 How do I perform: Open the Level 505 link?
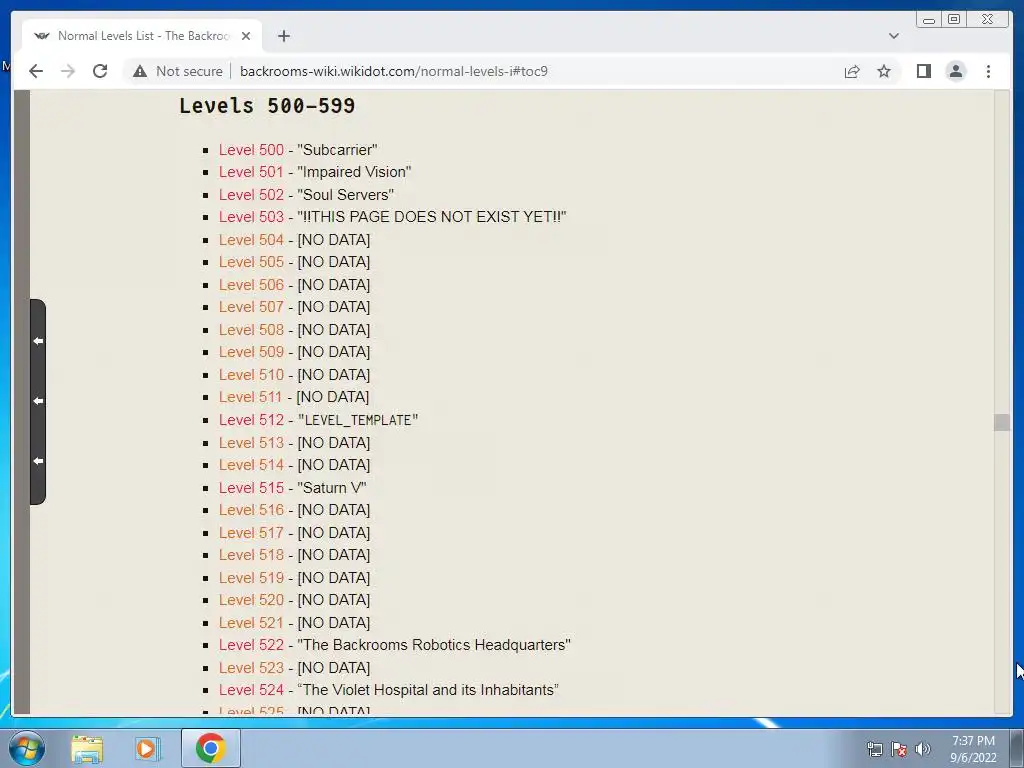point(251,262)
